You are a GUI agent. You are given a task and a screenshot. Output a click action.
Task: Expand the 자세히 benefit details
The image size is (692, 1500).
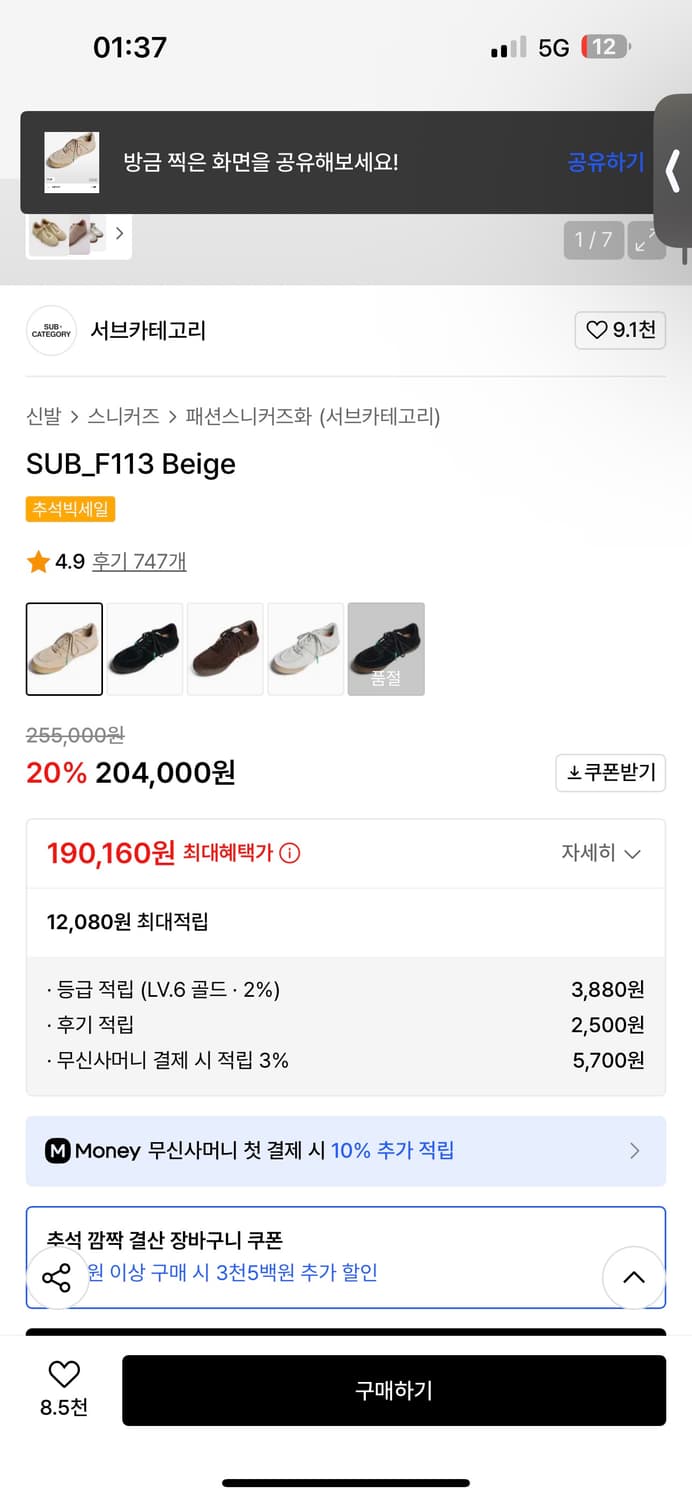[601, 853]
